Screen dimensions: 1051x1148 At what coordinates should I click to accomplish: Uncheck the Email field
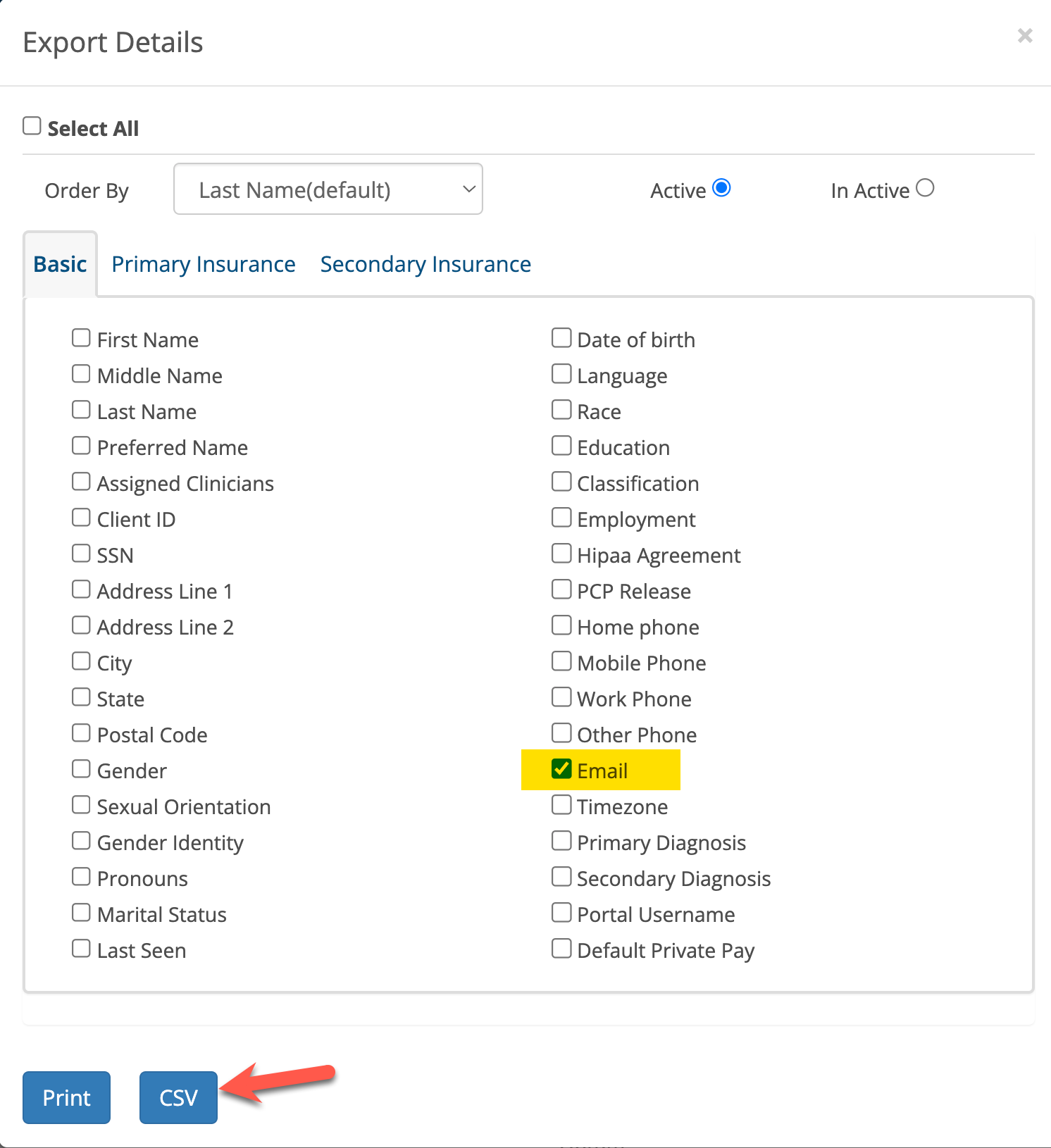(561, 768)
